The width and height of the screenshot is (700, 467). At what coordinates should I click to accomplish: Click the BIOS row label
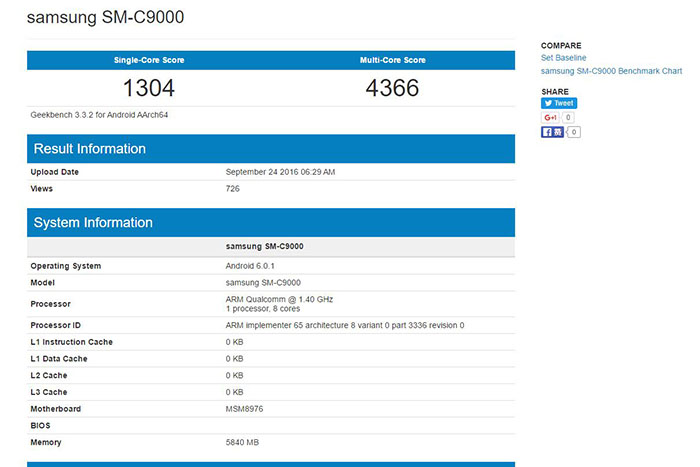pos(40,425)
